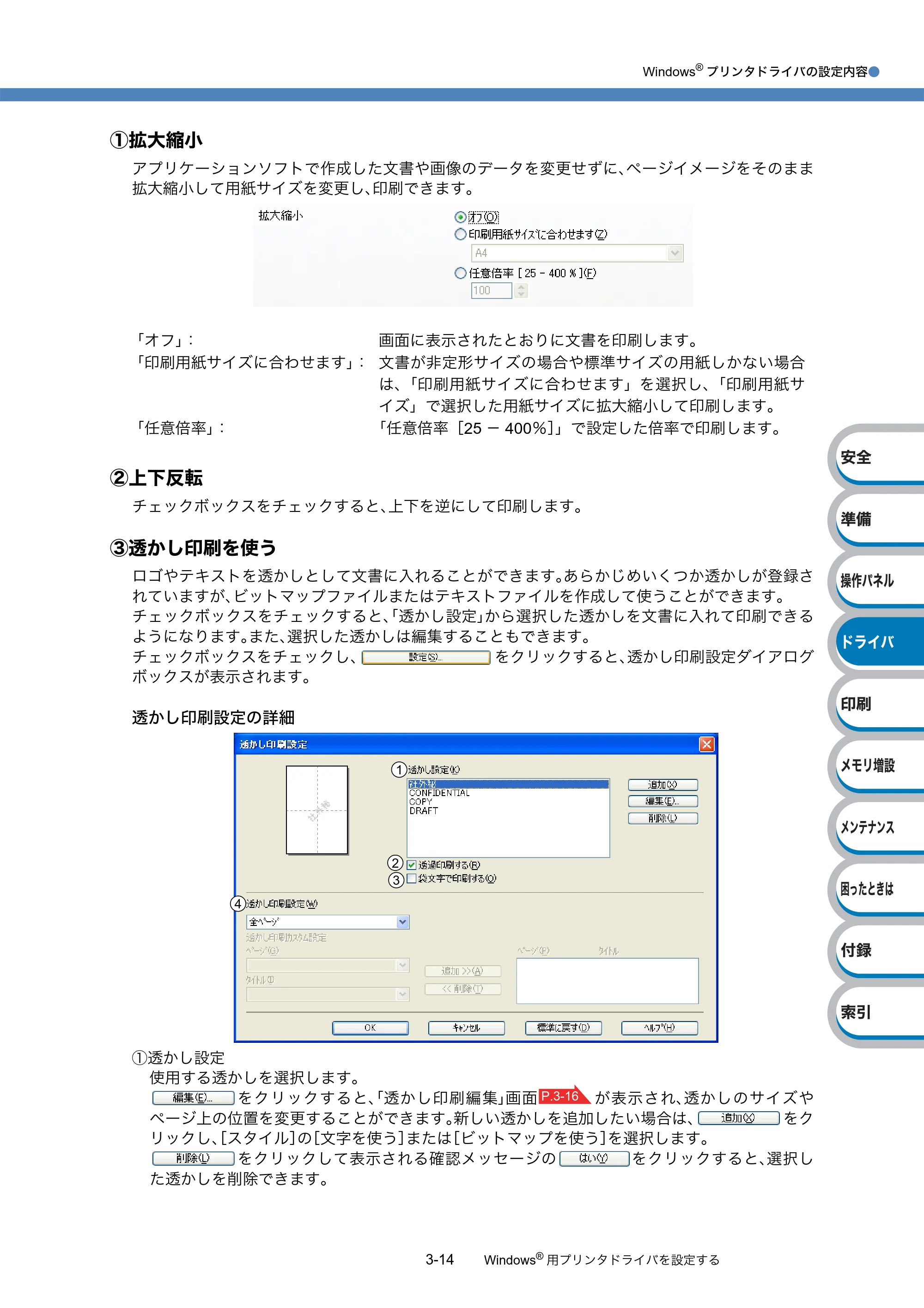Follow the P.3-16 page link
Image resolution: width=924 pixels, height=1308 pixels.
(563, 1095)
